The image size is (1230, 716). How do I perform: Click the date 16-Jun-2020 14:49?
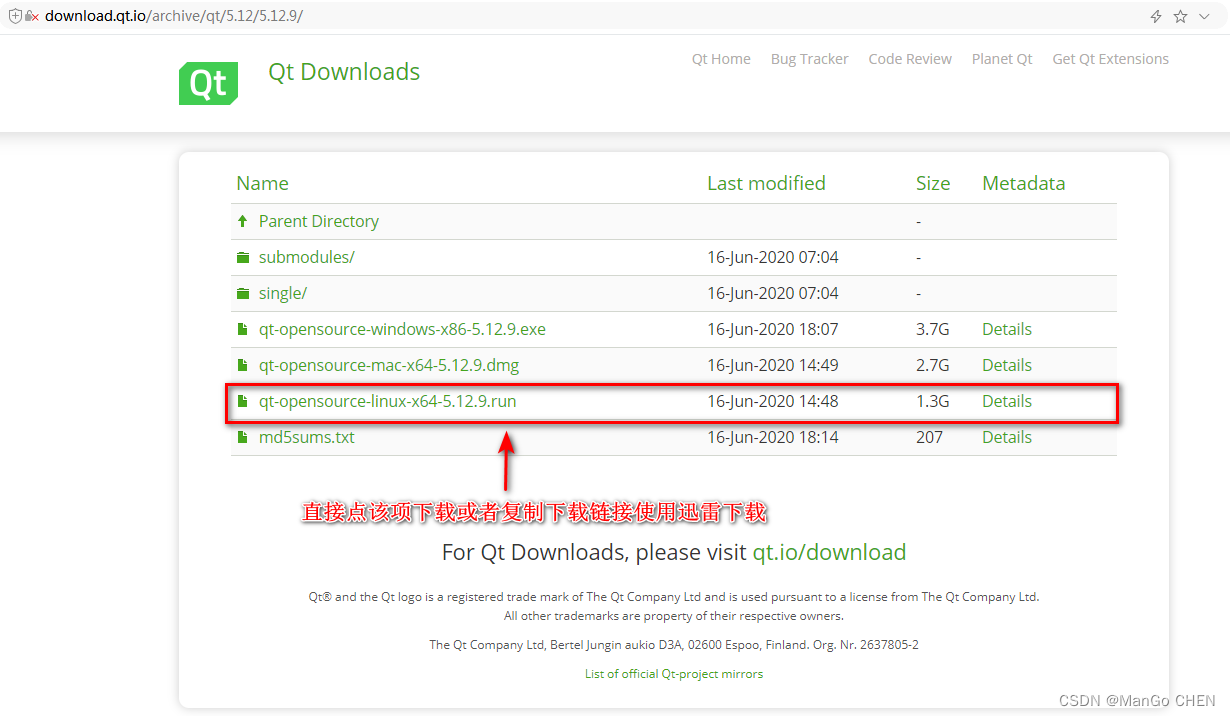773,365
